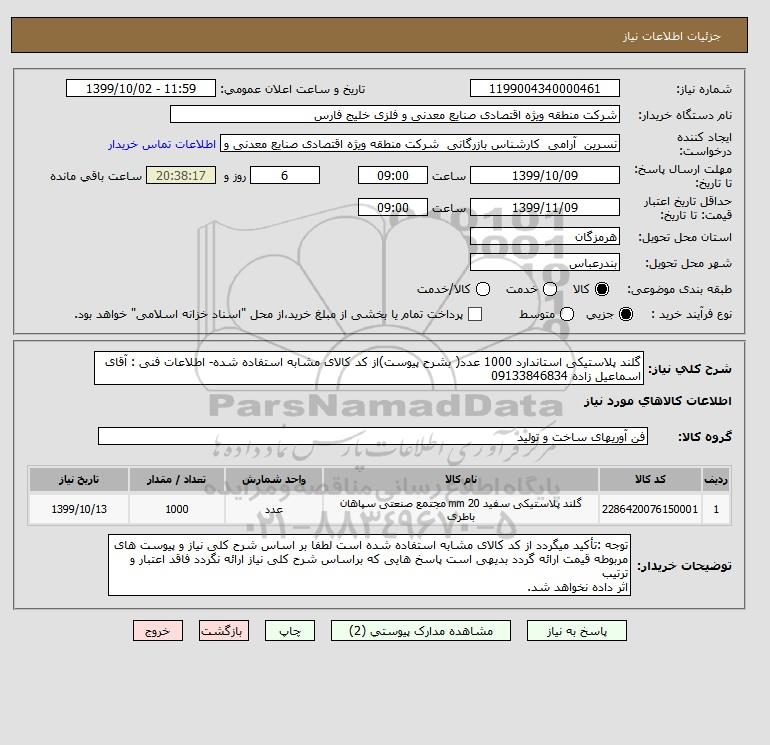Click the توضیحات خریدار label
770x745 pixels.
684,566
